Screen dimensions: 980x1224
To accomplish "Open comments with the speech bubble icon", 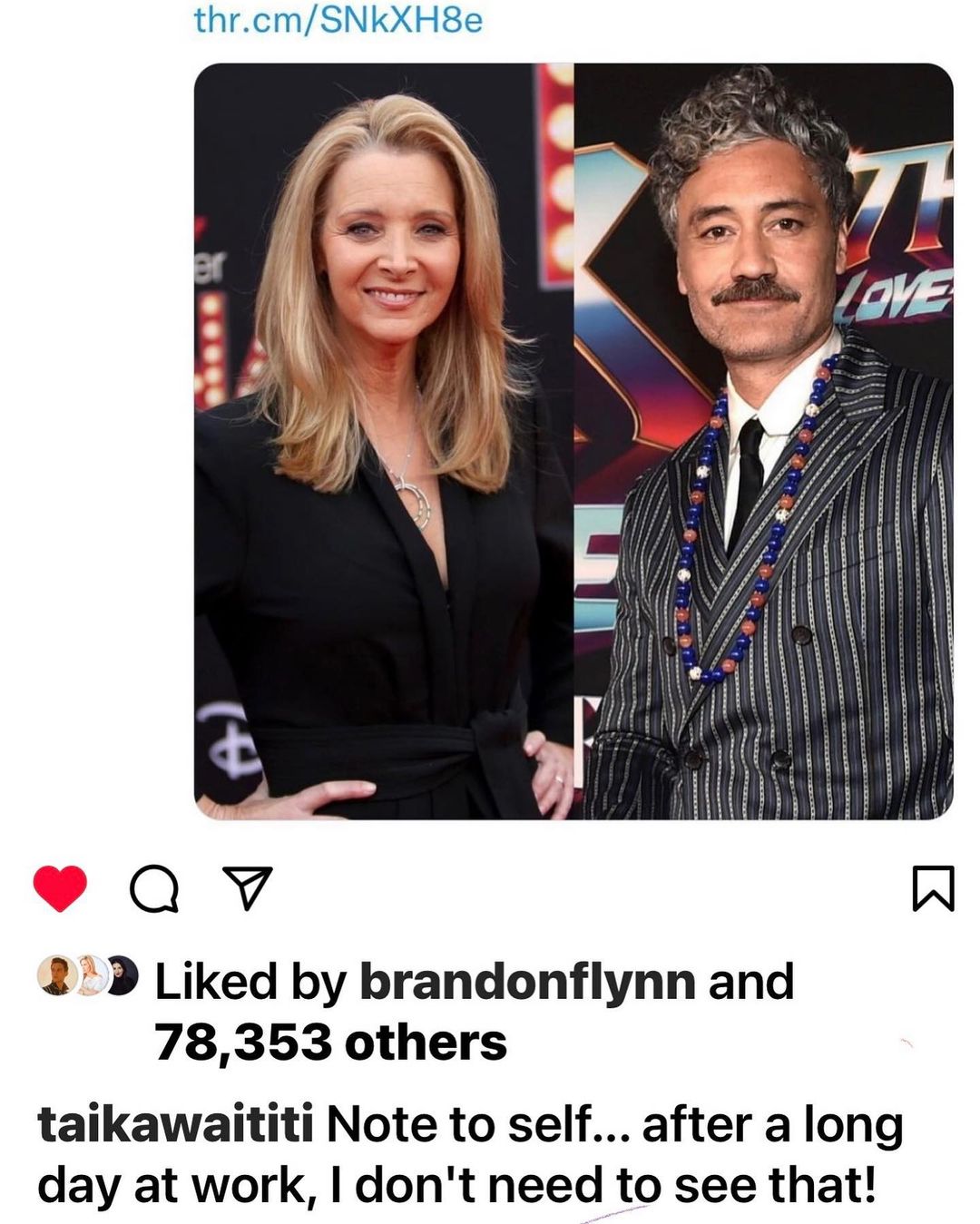I will click(154, 889).
